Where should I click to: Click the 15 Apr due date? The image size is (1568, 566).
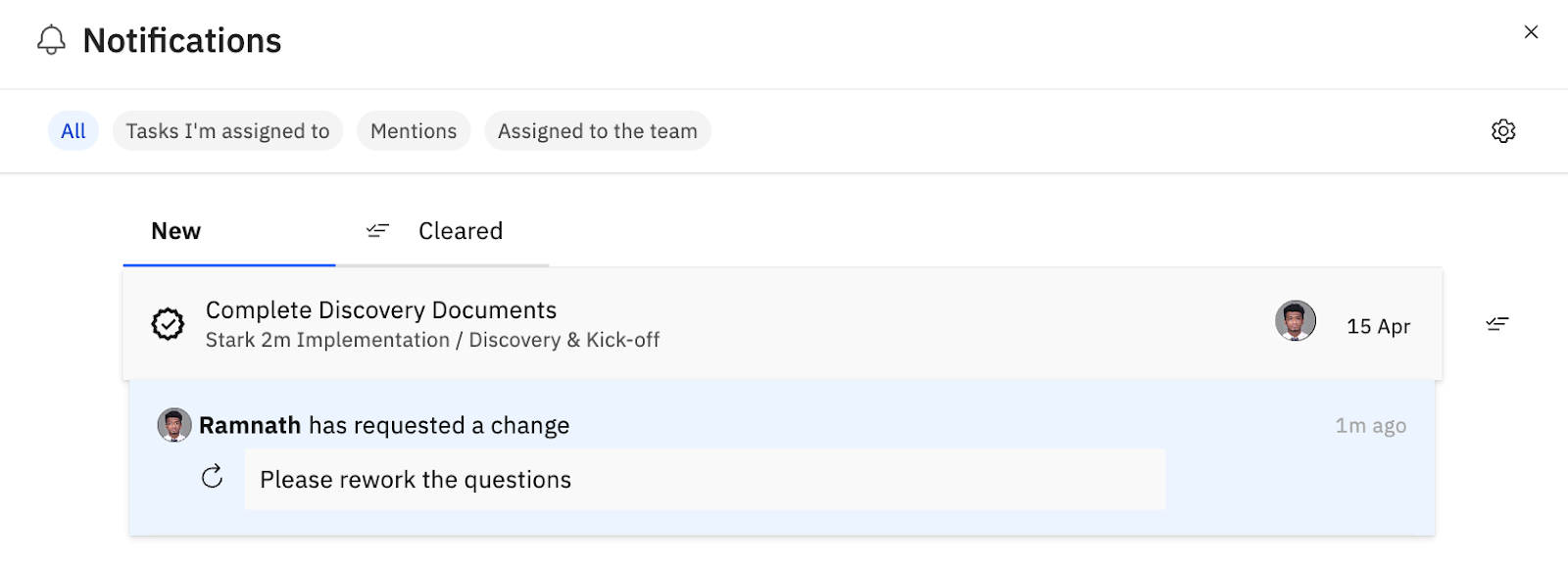pyautogui.click(x=1378, y=326)
